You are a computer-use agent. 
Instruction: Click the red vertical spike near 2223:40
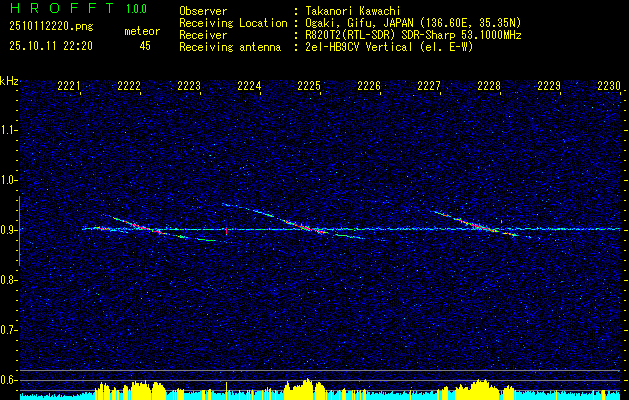coord(227,231)
